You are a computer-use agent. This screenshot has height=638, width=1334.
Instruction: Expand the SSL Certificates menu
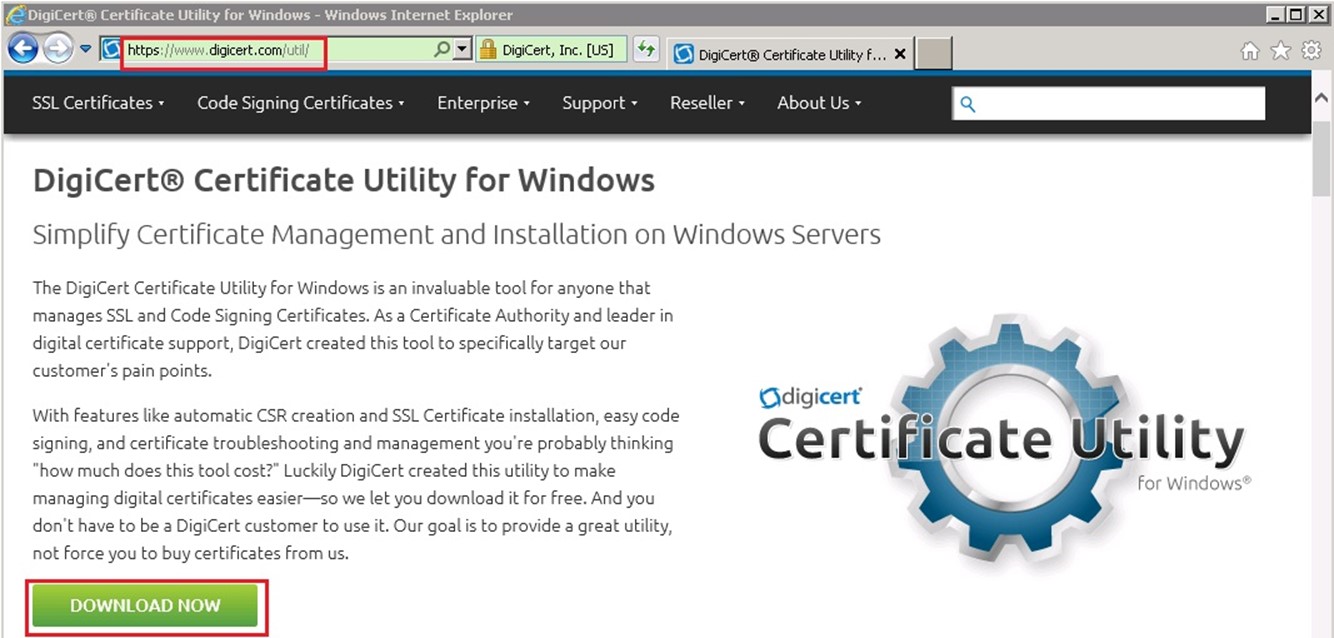coord(98,103)
